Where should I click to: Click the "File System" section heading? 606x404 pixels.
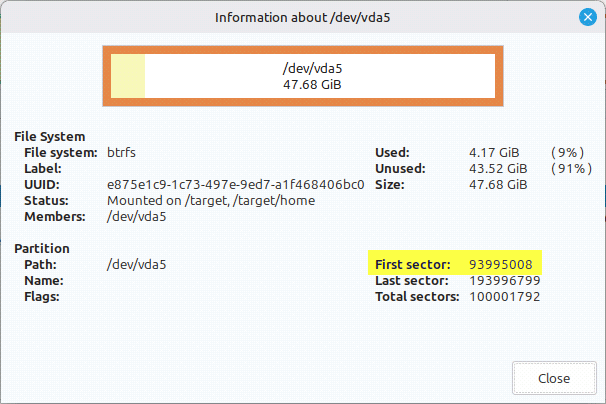click(x=49, y=136)
